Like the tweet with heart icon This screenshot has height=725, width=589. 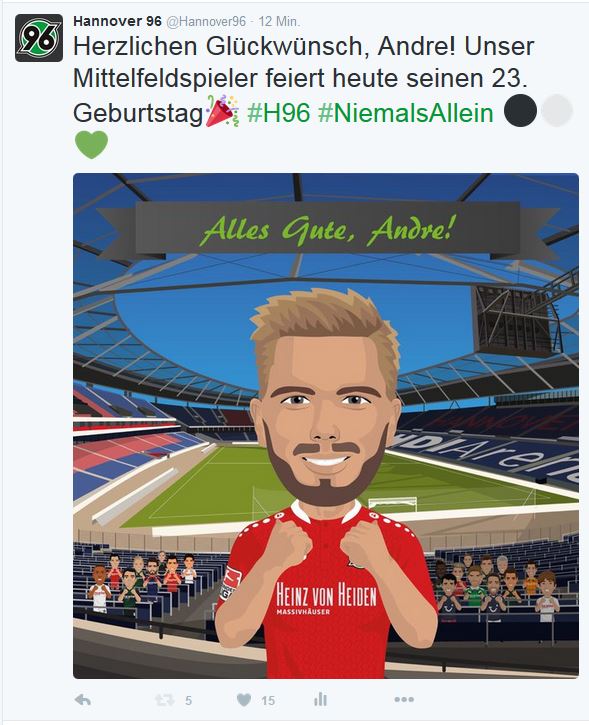point(244,700)
